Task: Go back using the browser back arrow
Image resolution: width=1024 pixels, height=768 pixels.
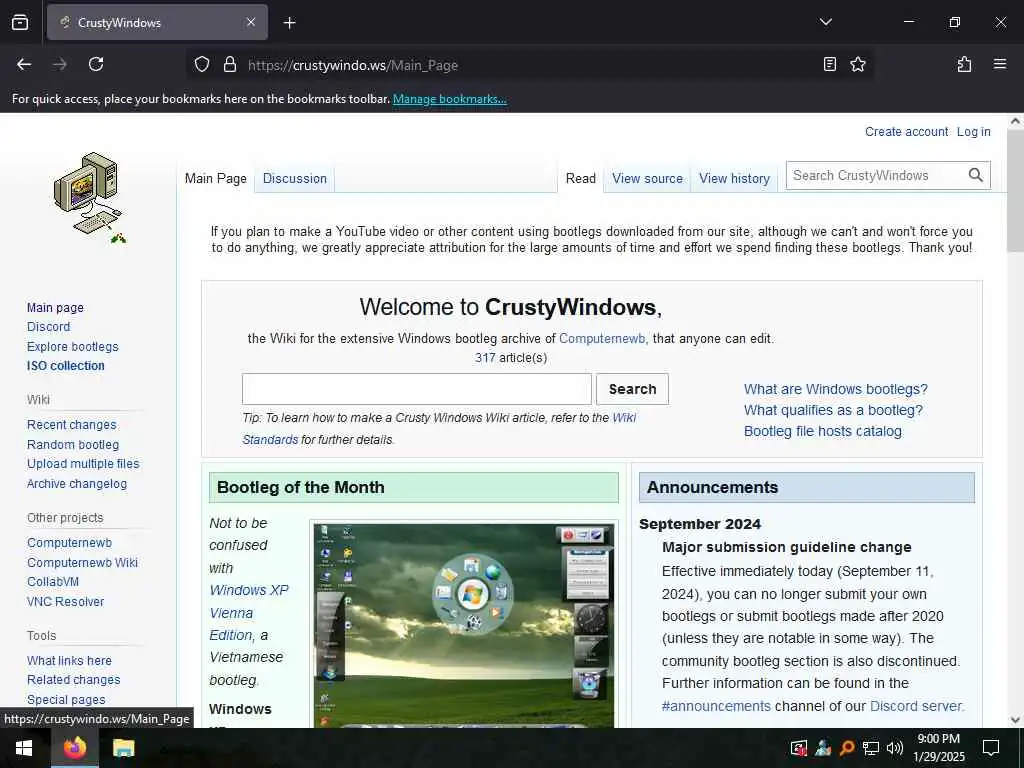Action: (x=24, y=64)
